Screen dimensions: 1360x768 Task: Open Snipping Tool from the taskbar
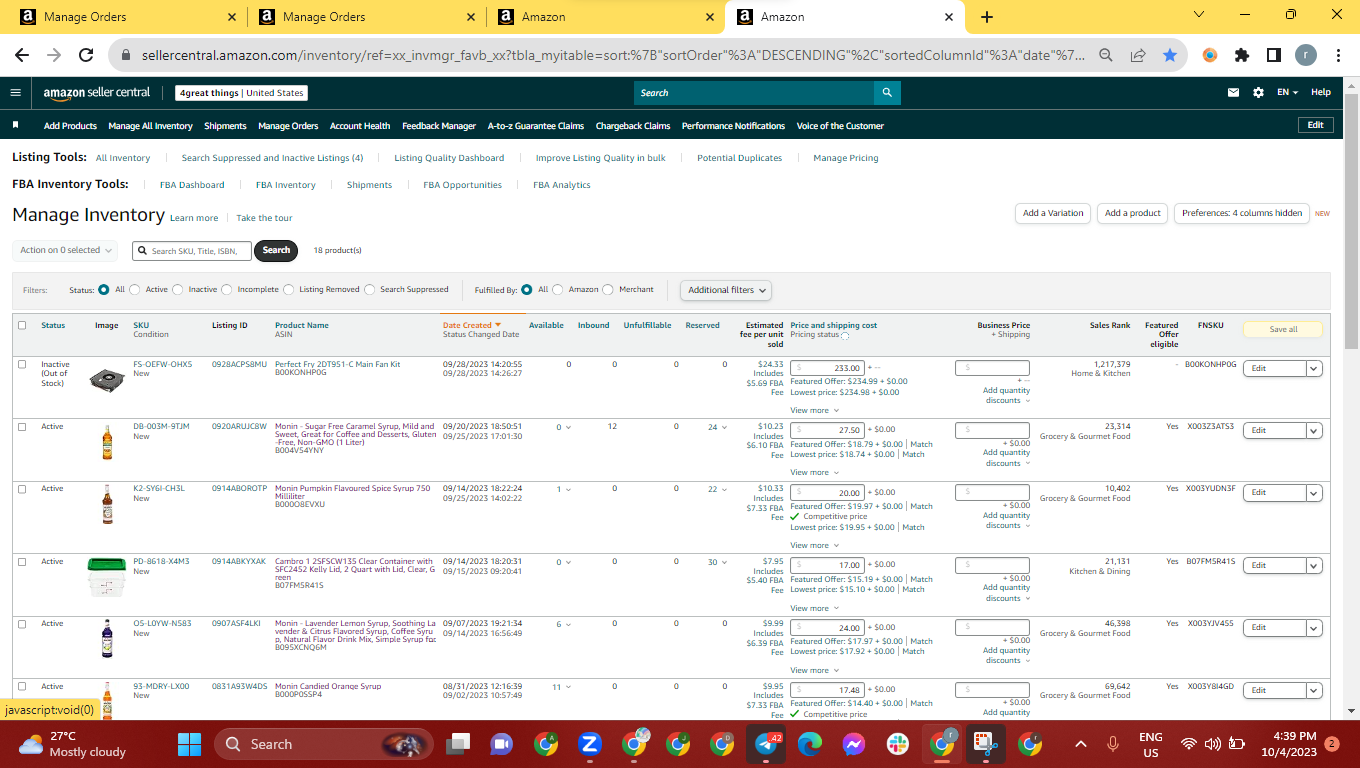pyautogui.click(x=986, y=744)
